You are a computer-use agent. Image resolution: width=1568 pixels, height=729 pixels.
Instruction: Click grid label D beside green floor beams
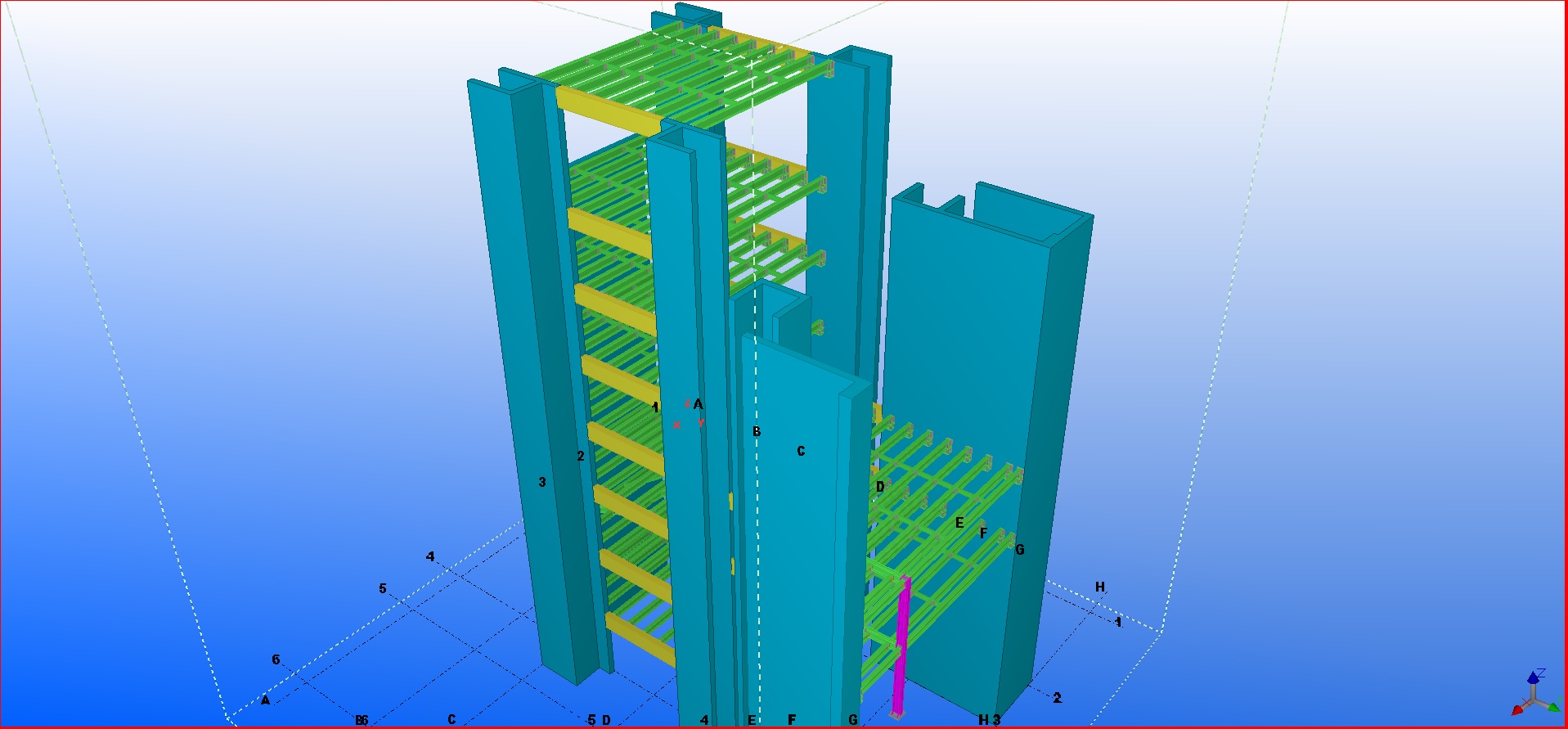880,487
